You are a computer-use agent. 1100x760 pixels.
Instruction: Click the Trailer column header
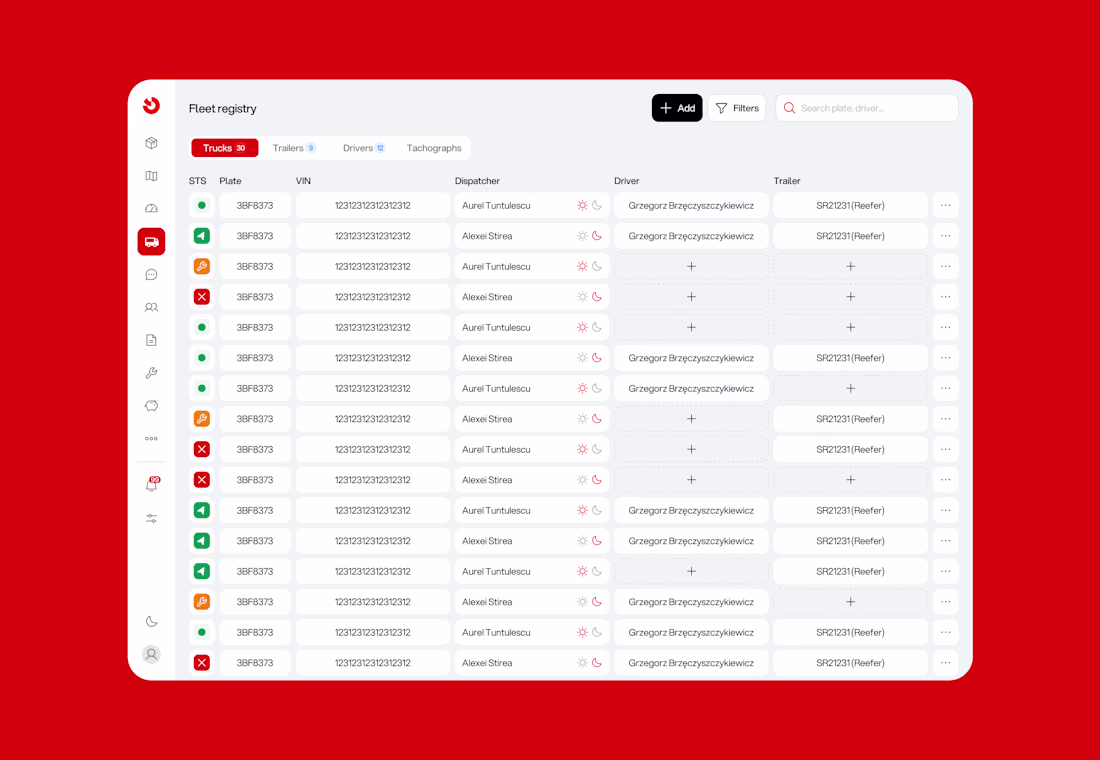(786, 181)
